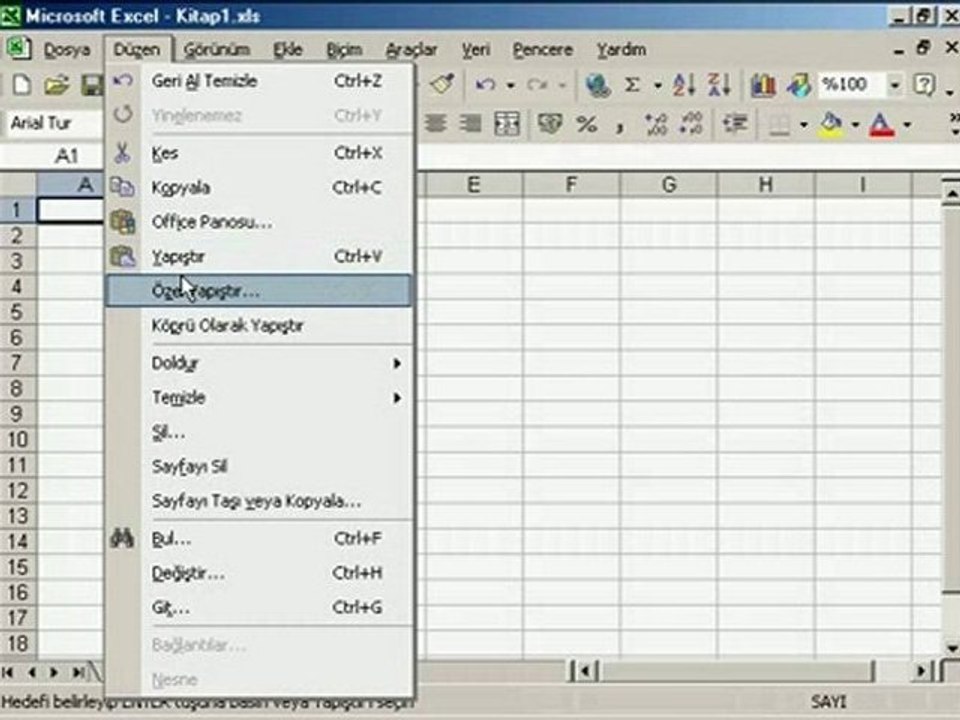Viewport: 960px width, 720px height.
Task: Click the Redo toolbar icon
Action: point(537,84)
